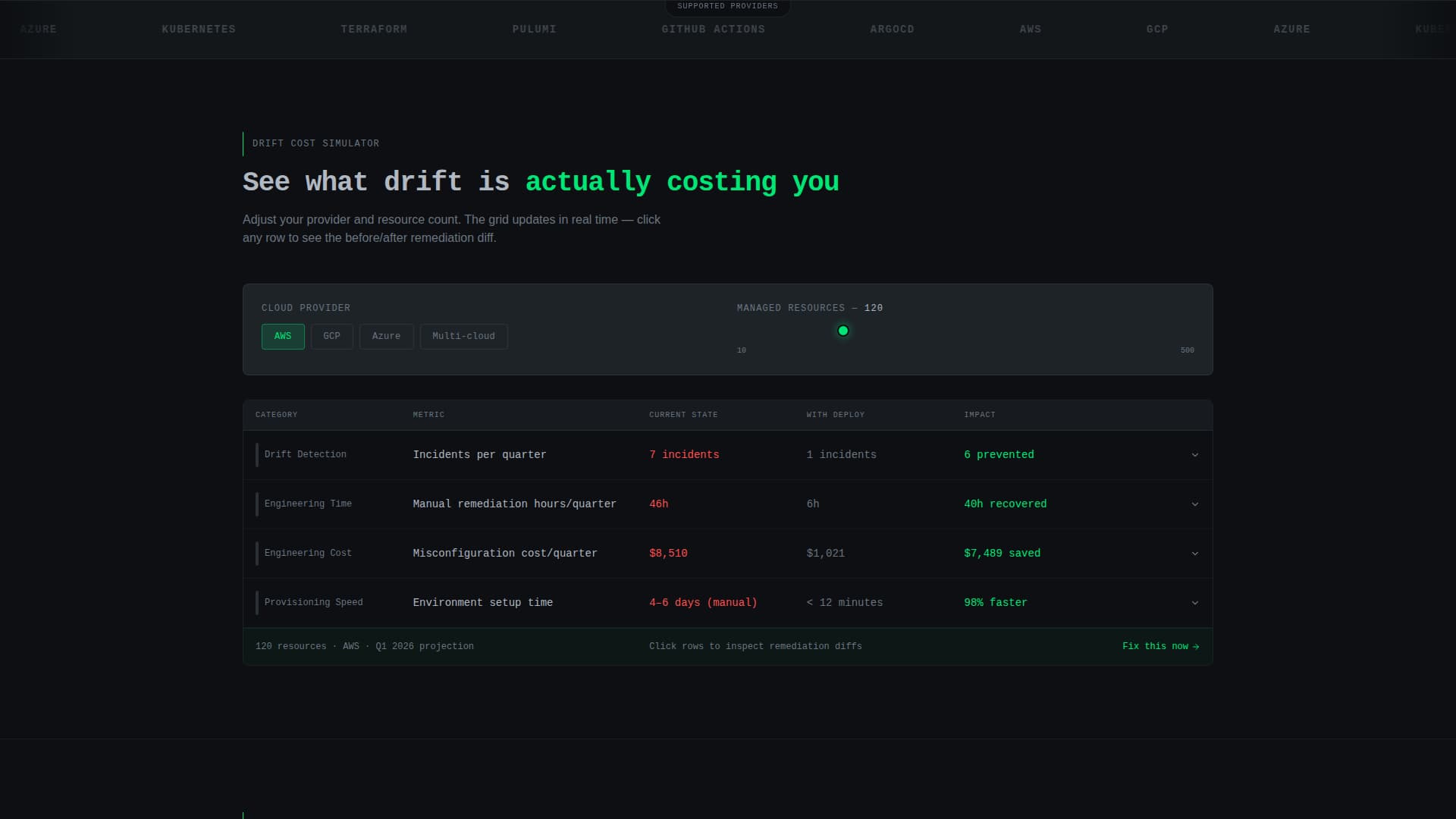Click GitHub Actions in the providers strip
Viewport: 1456px width, 819px height.
713,30
